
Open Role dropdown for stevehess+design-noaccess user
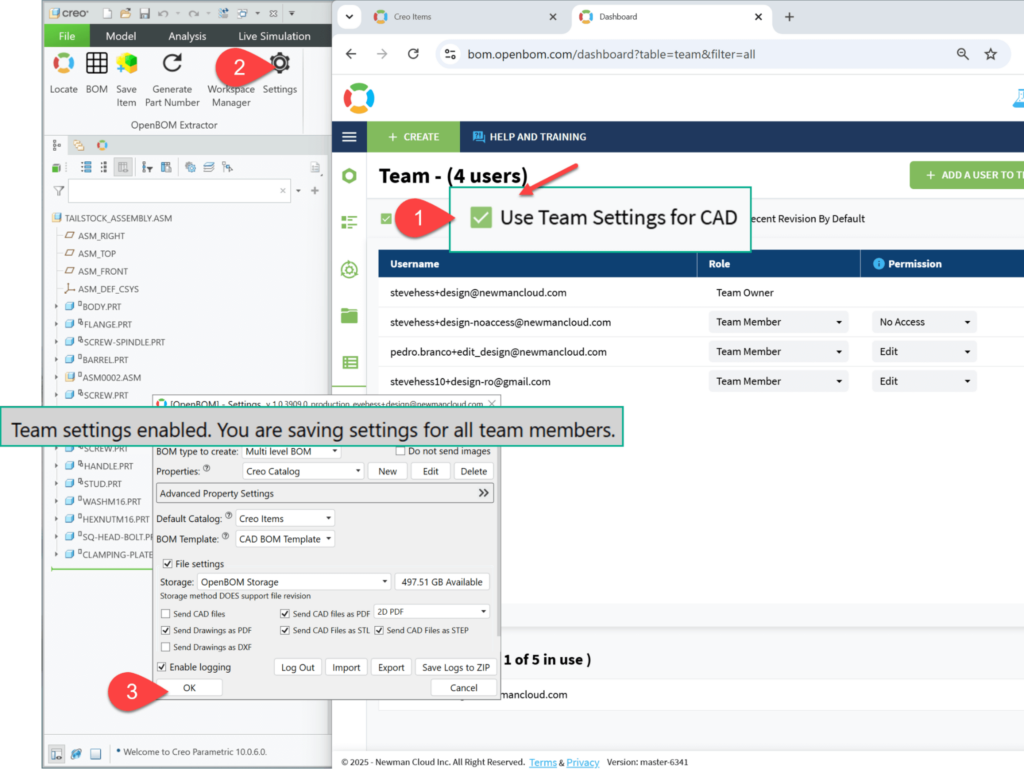[778, 322]
